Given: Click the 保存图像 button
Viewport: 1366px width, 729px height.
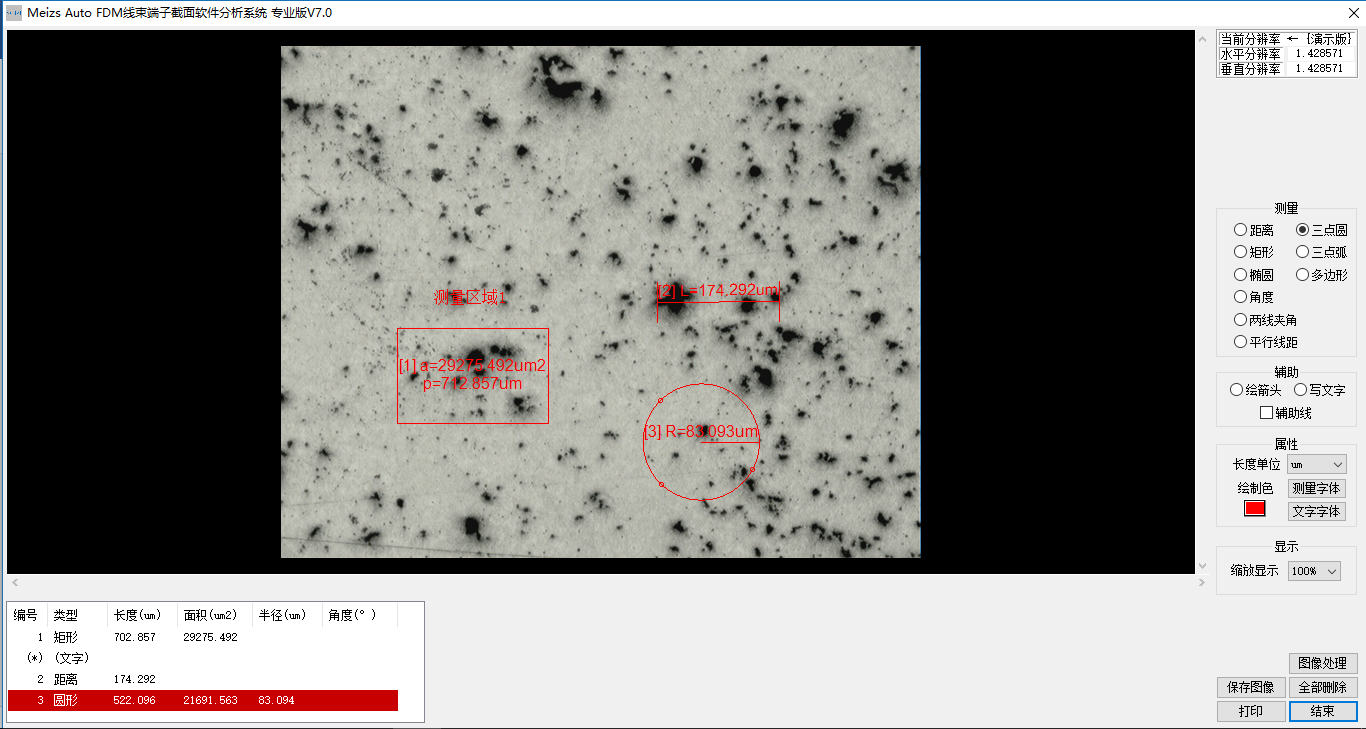Looking at the screenshot, I should coord(1250,687).
